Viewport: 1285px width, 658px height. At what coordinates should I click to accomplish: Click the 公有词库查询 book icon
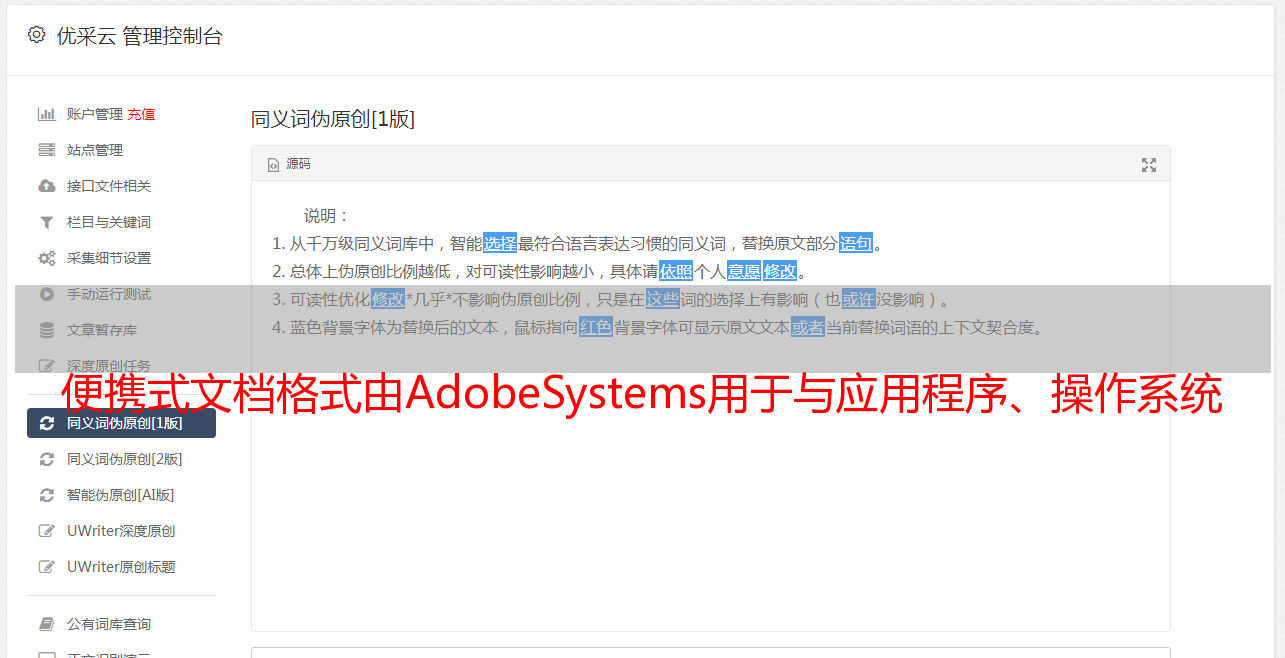coord(46,624)
